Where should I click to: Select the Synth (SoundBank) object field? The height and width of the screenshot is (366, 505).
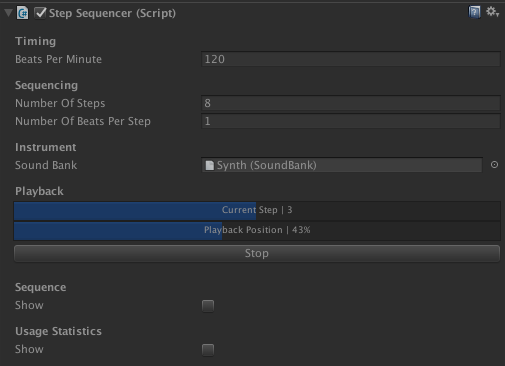click(342, 165)
